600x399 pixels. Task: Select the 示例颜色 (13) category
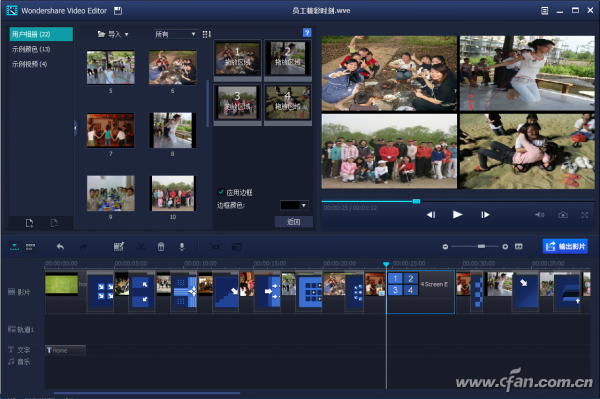(31, 49)
